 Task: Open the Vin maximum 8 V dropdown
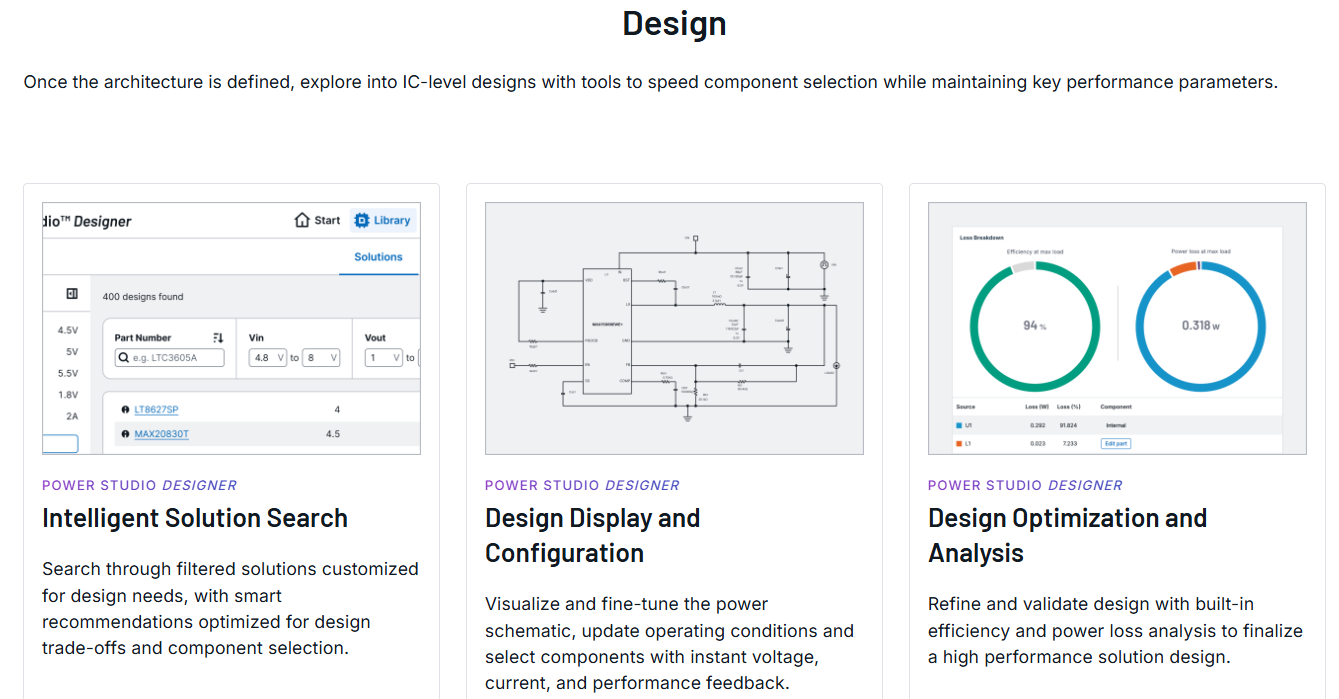[321, 357]
